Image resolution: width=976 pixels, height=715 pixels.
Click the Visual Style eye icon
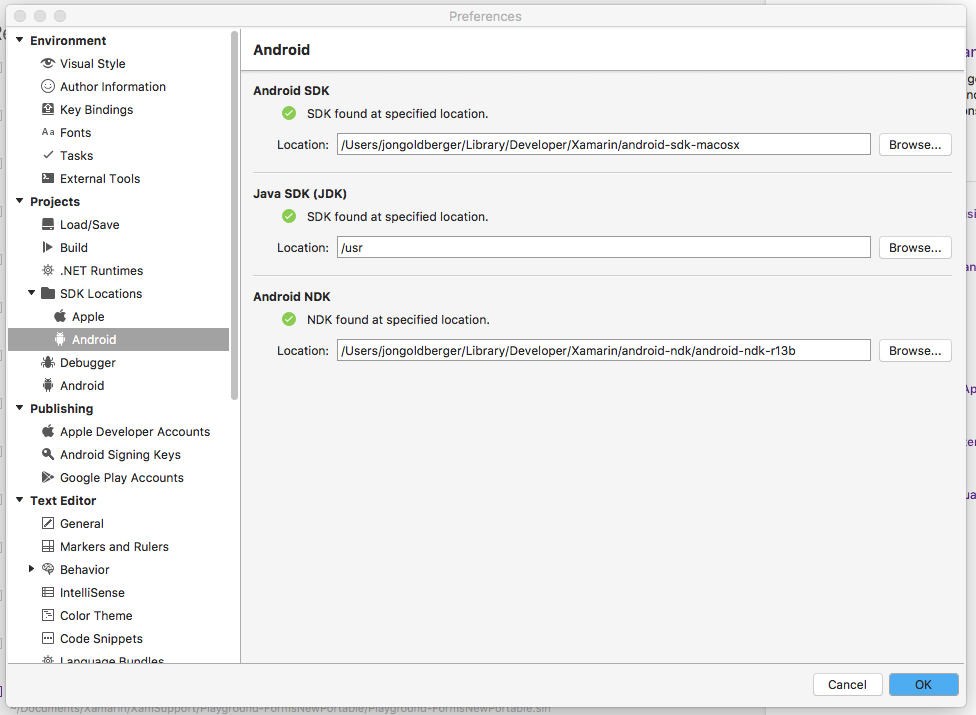(48, 63)
